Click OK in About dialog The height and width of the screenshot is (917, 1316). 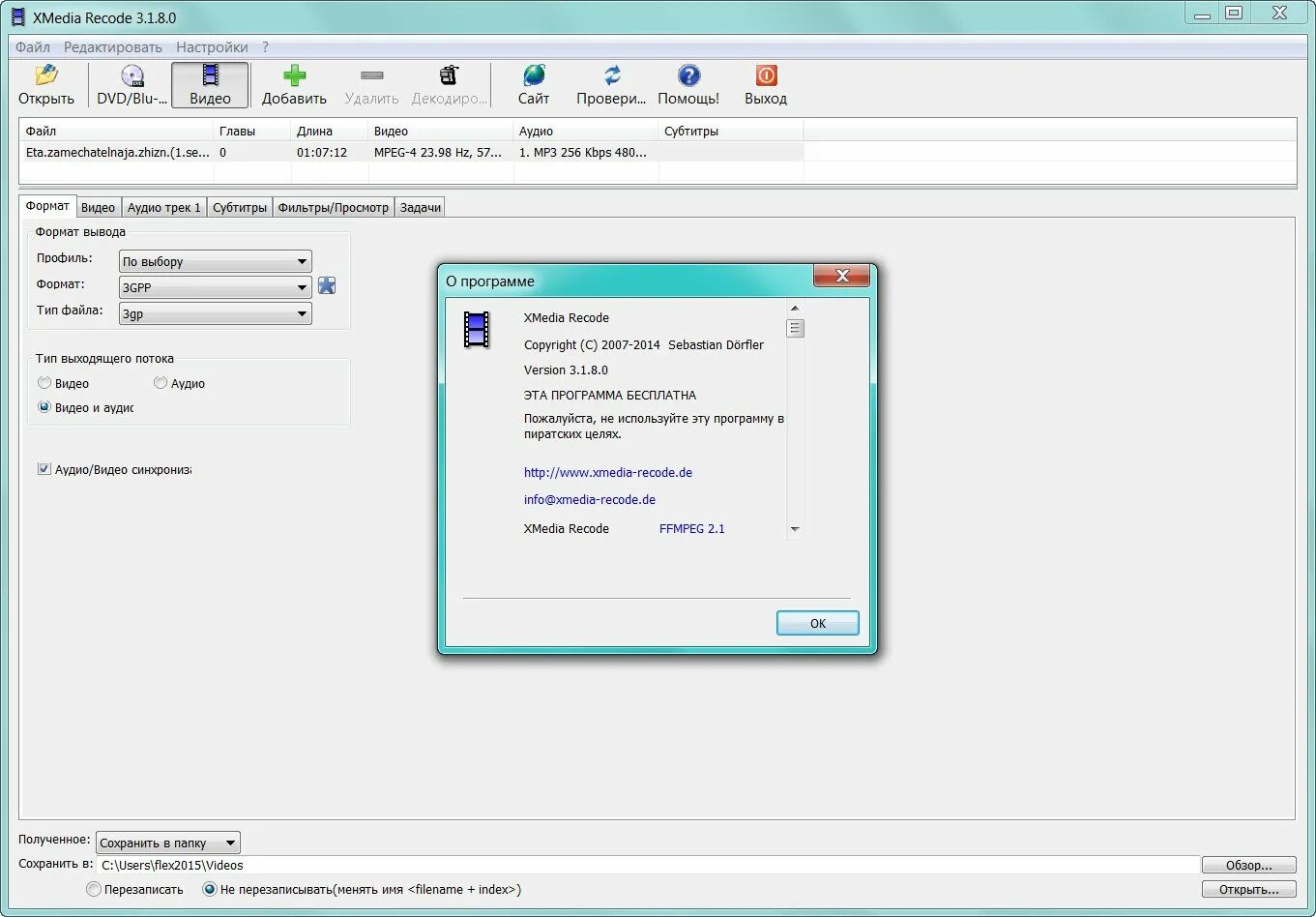point(818,623)
